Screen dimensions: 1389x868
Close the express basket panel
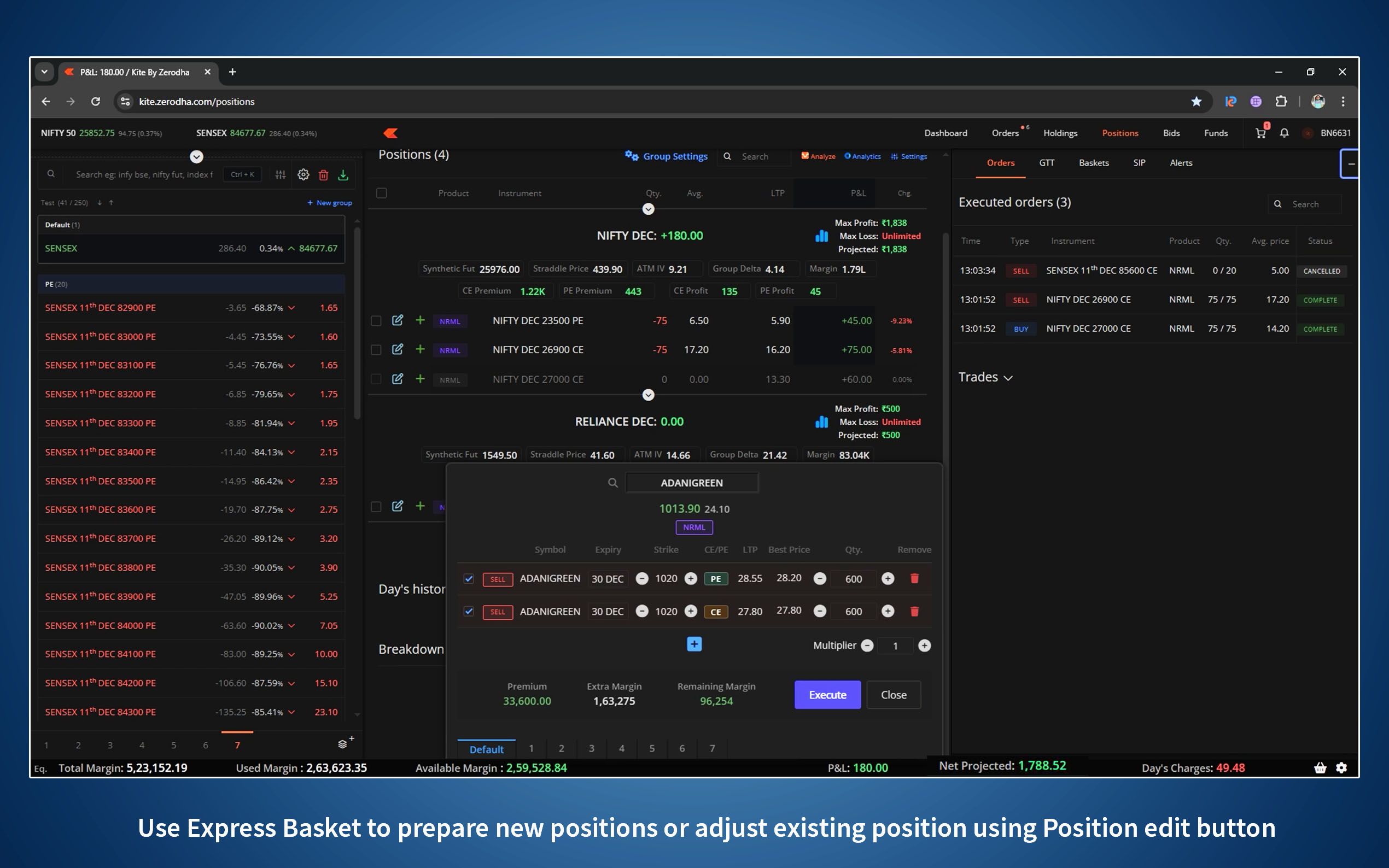(894, 695)
